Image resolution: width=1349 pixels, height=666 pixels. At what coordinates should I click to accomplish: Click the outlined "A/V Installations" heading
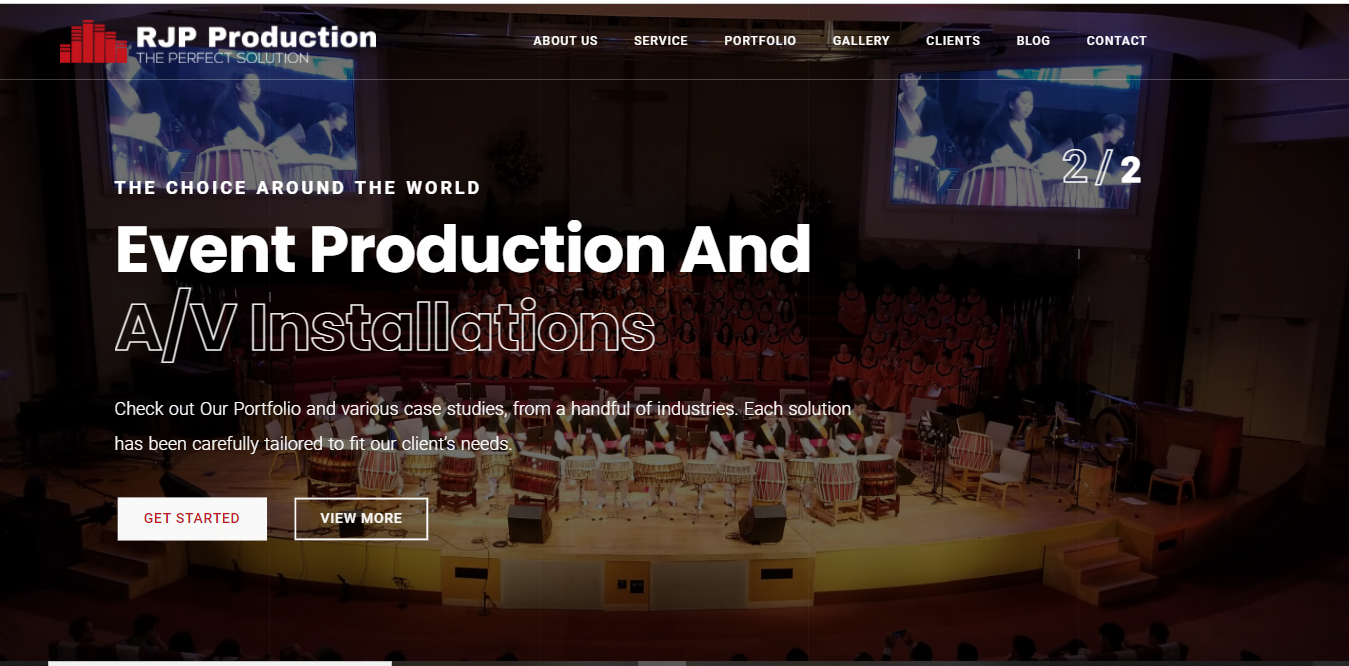(385, 327)
